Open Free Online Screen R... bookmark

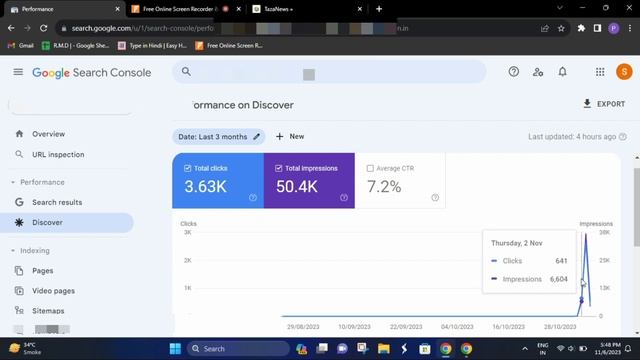[229, 46]
